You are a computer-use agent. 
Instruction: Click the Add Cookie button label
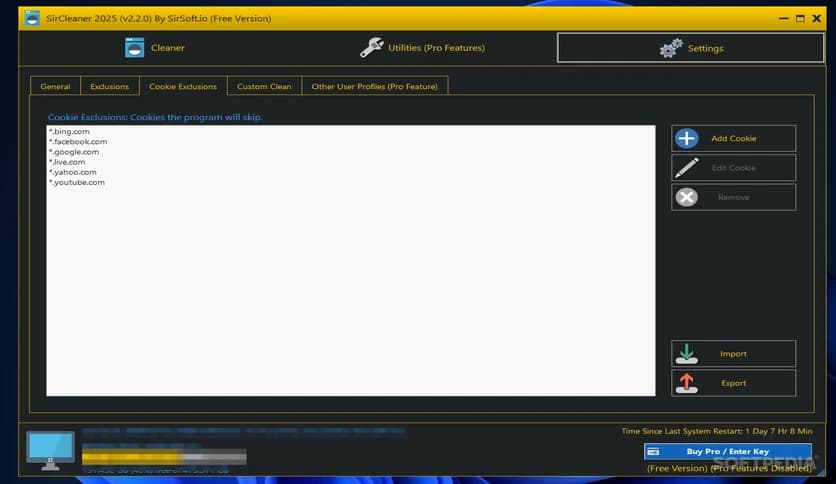coord(734,139)
